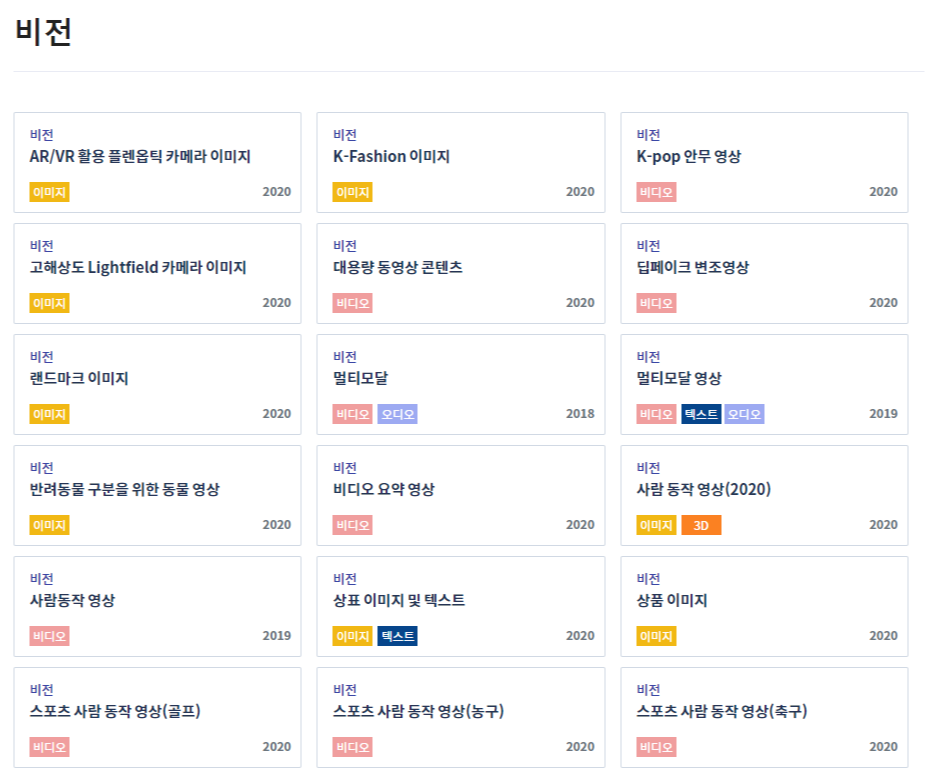Select the 랜드마크 이미지 dataset title
Image resolution: width=931 pixels, height=774 pixels.
79,379
